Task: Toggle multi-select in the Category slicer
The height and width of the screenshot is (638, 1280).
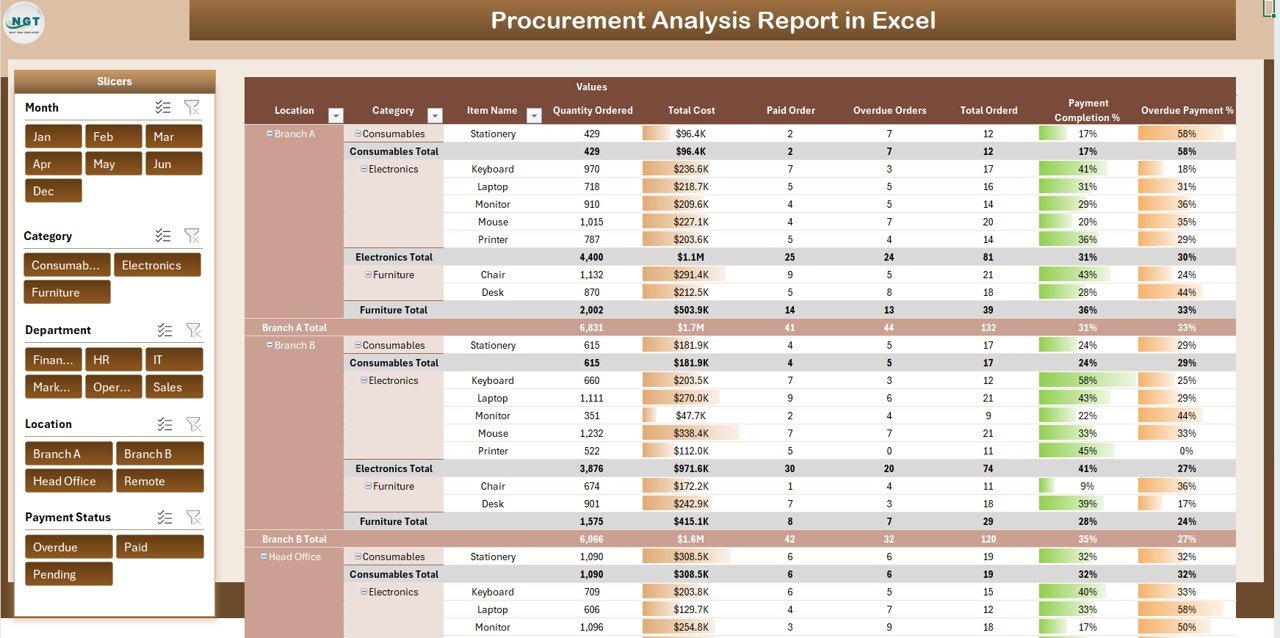Action: (163, 236)
